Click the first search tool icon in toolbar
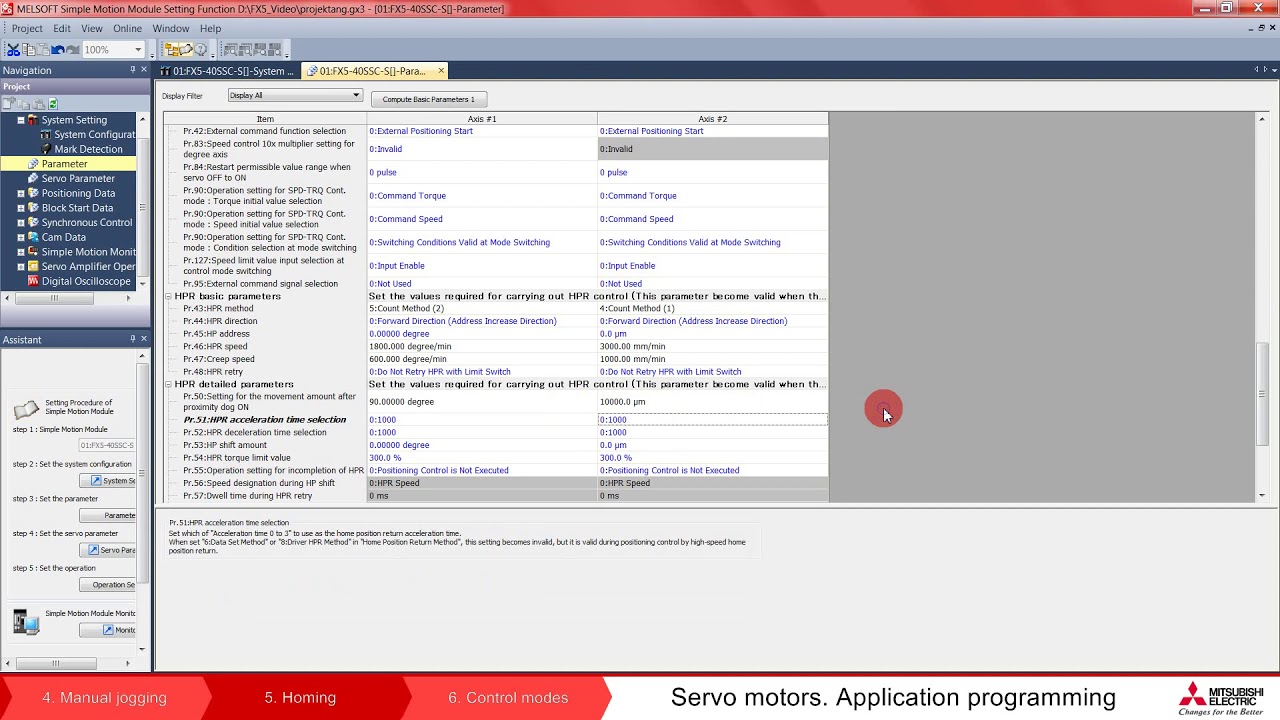Screen dimensions: 1280x720 click(230, 49)
